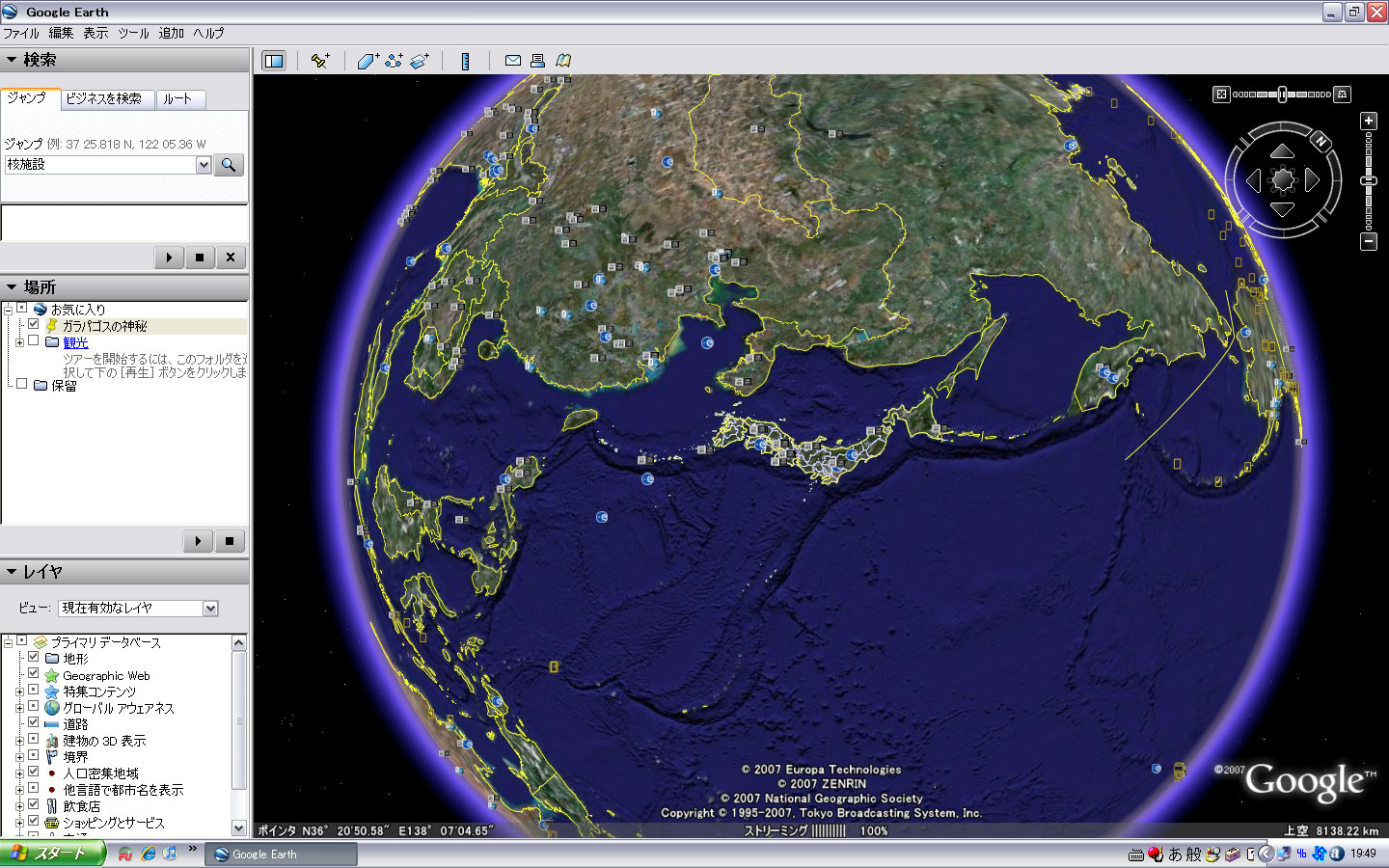Tilt view to top-down with left tilt icon
The image size is (1389, 868).
1221,95
